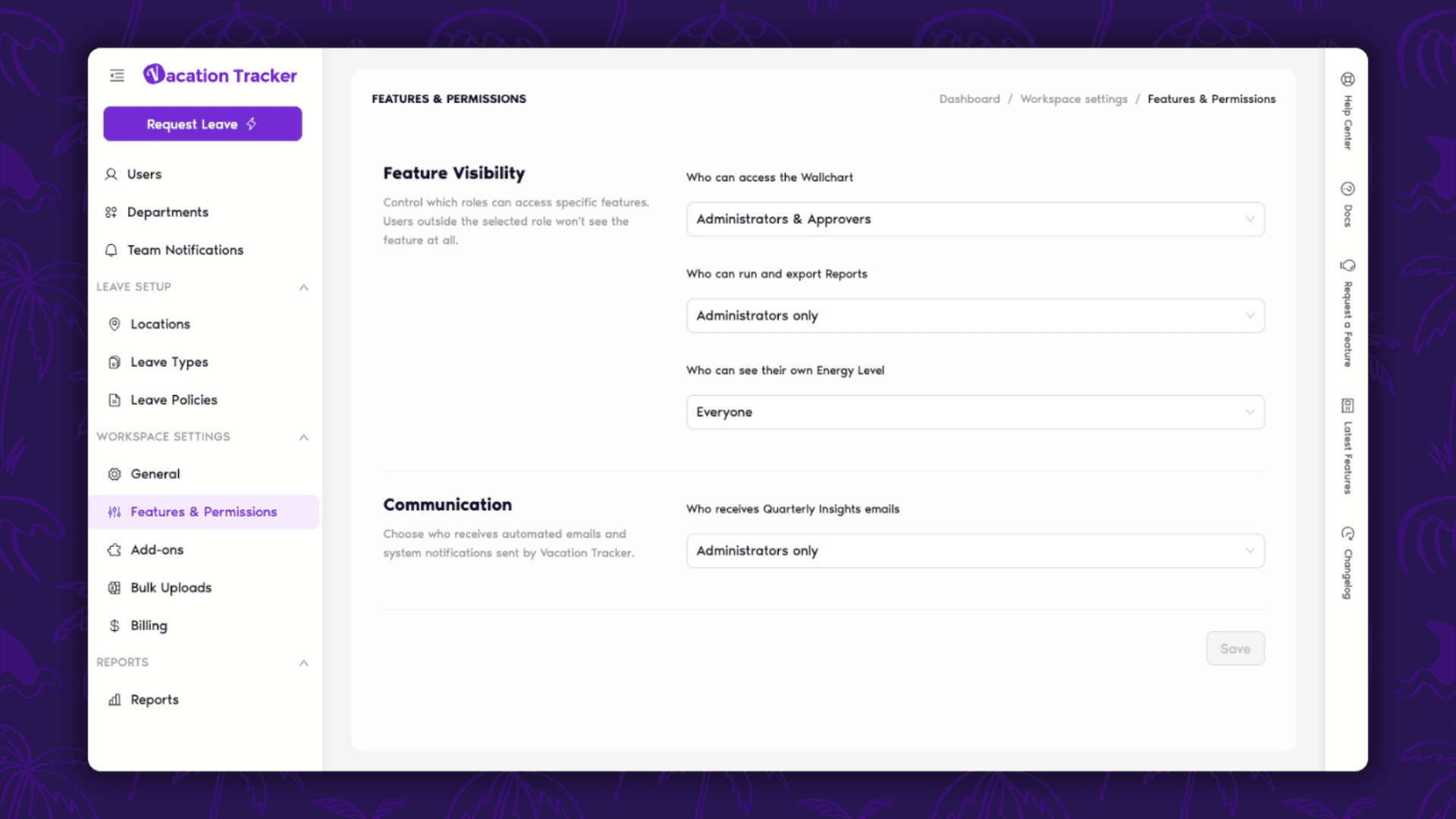The width and height of the screenshot is (1456, 819).
Task: Collapse the WORKSPACE SETTINGS section
Action: pos(303,438)
